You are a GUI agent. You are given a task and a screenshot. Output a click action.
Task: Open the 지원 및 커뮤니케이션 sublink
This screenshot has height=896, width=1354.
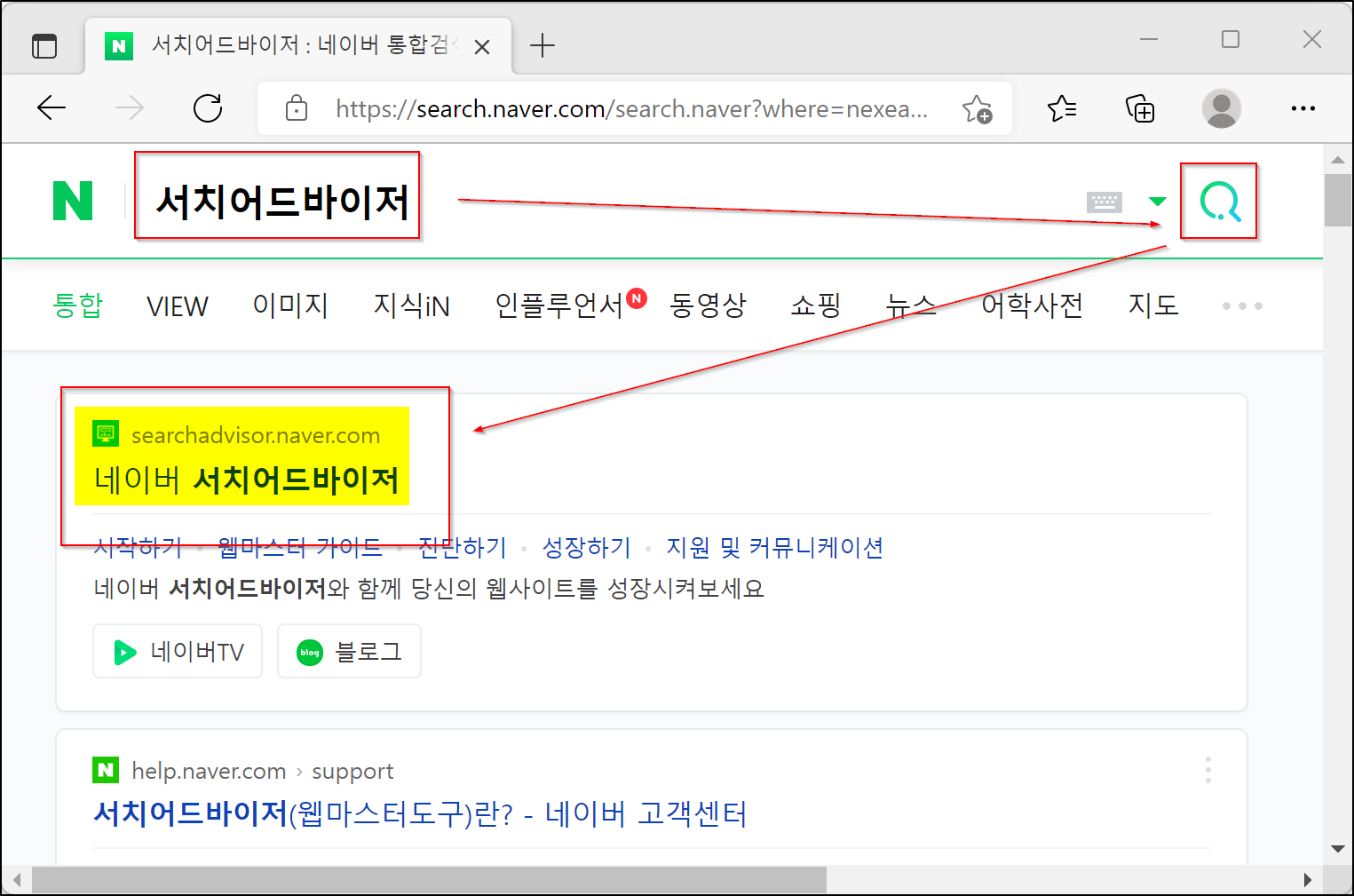[x=775, y=547]
